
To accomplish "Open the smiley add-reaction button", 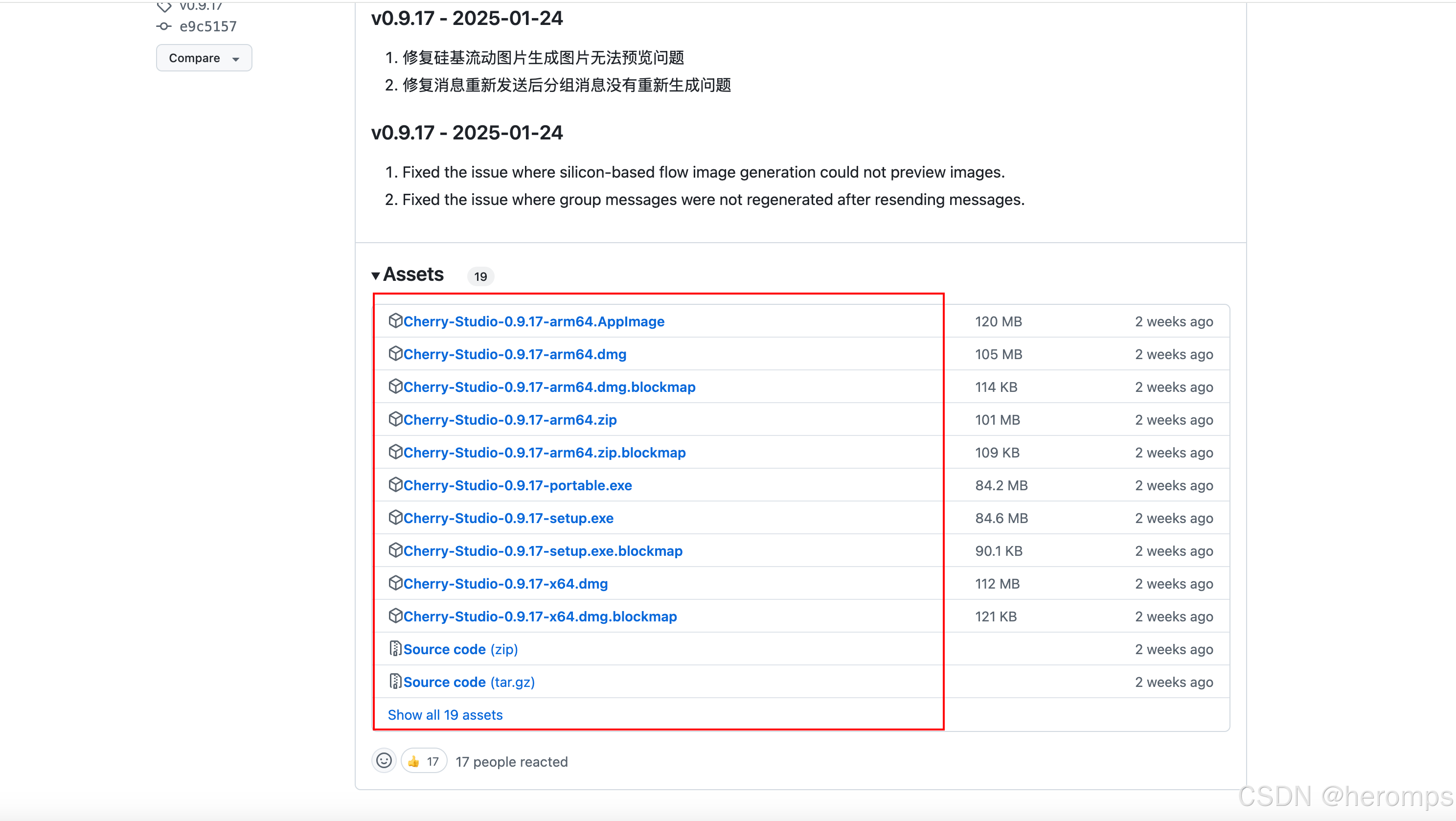I will [384, 761].
